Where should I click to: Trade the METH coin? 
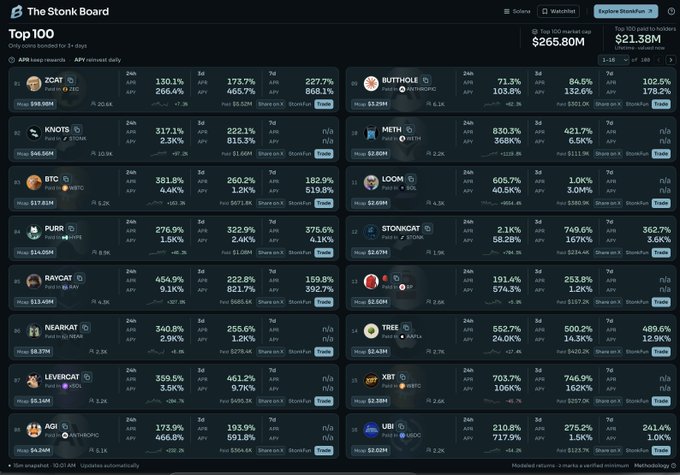tap(661, 154)
